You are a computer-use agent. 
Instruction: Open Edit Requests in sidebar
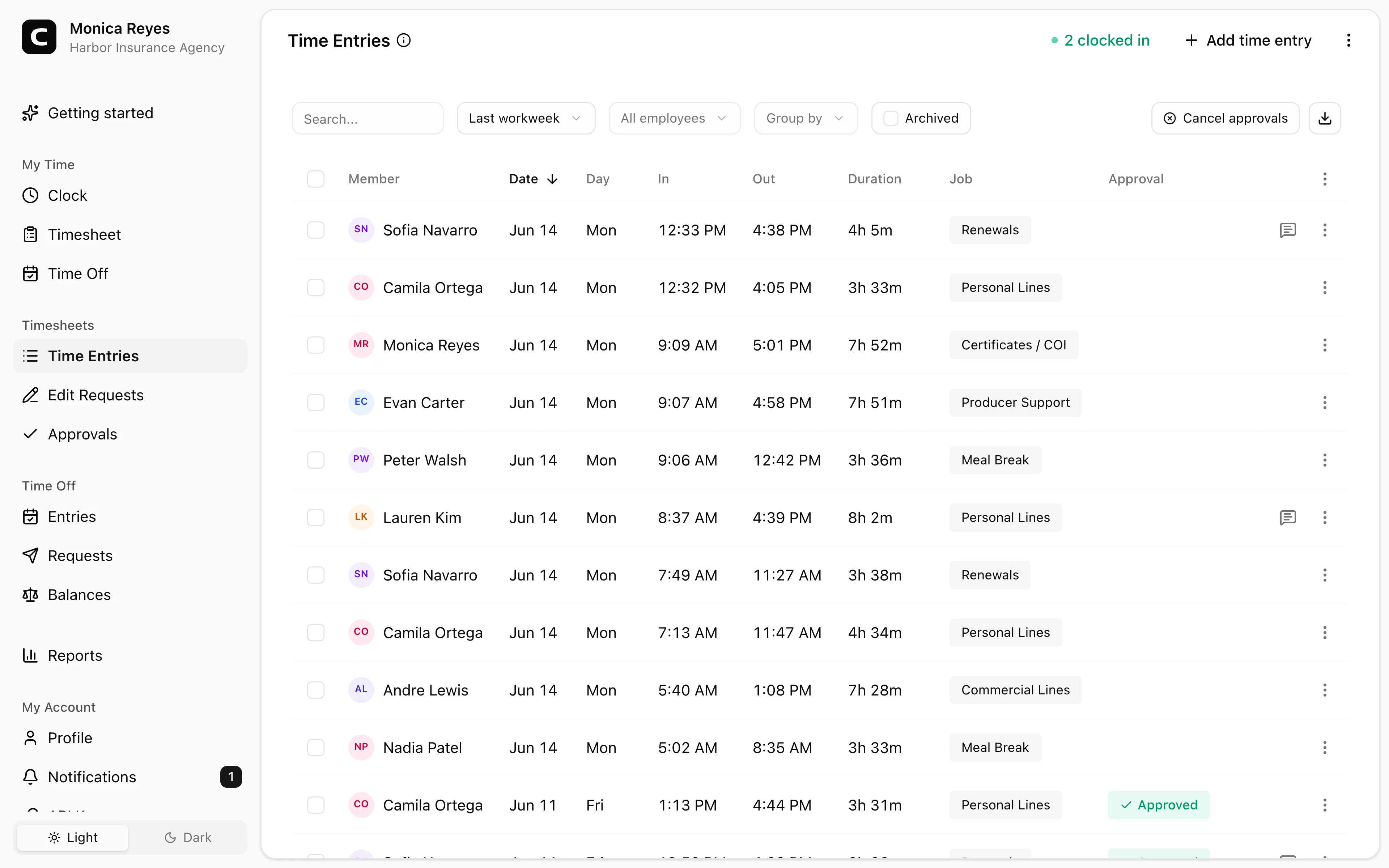(x=130, y=396)
